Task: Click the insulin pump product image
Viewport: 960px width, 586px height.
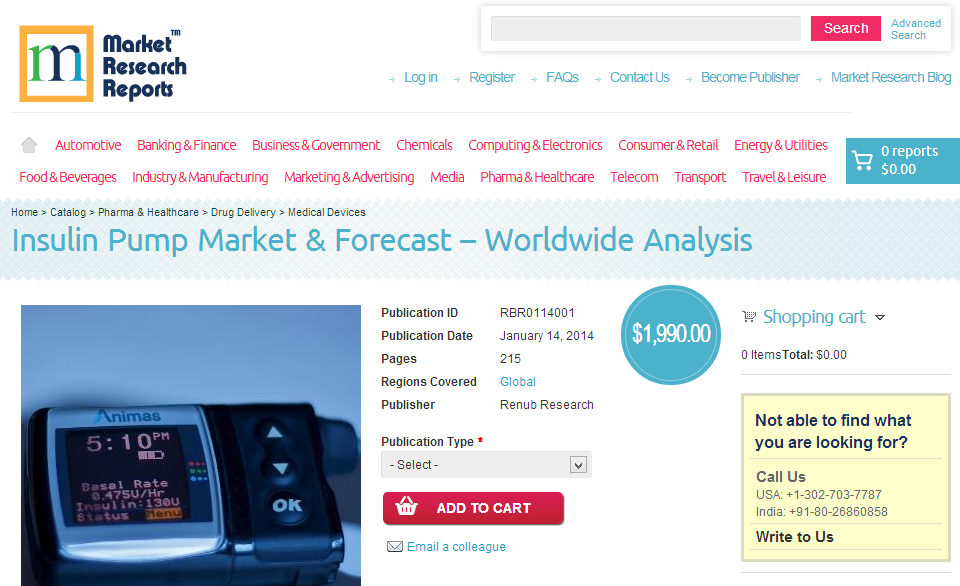Action: coord(191,446)
